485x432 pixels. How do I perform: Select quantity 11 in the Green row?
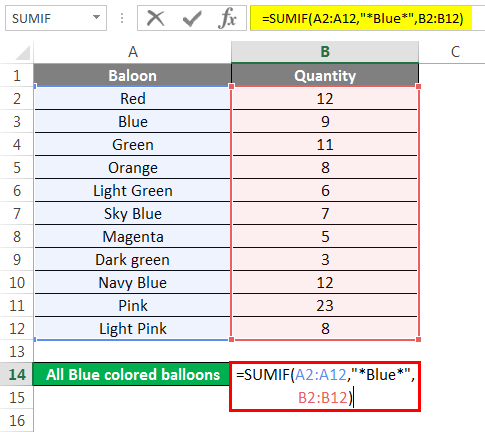[x=325, y=145]
